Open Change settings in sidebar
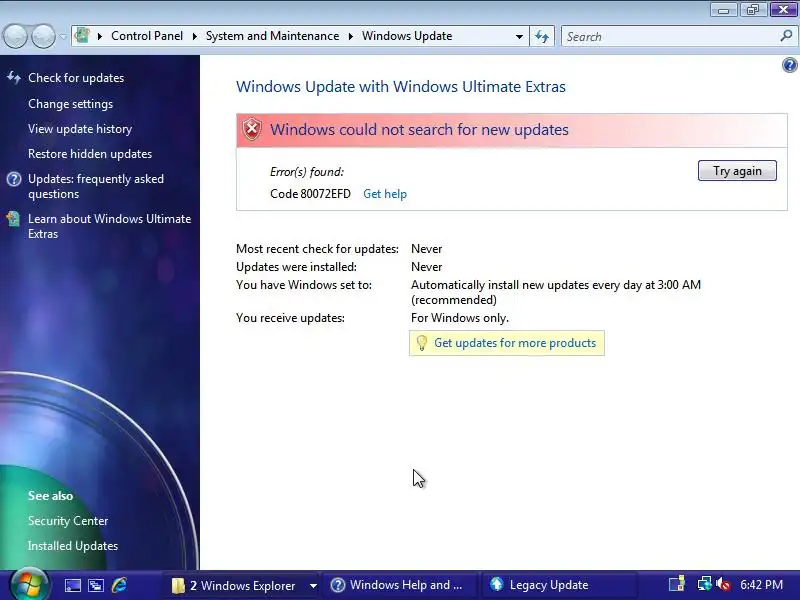Image resolution: width=800 pixels, height=600 pixels. pyautogui.click(x=70, y=104)
